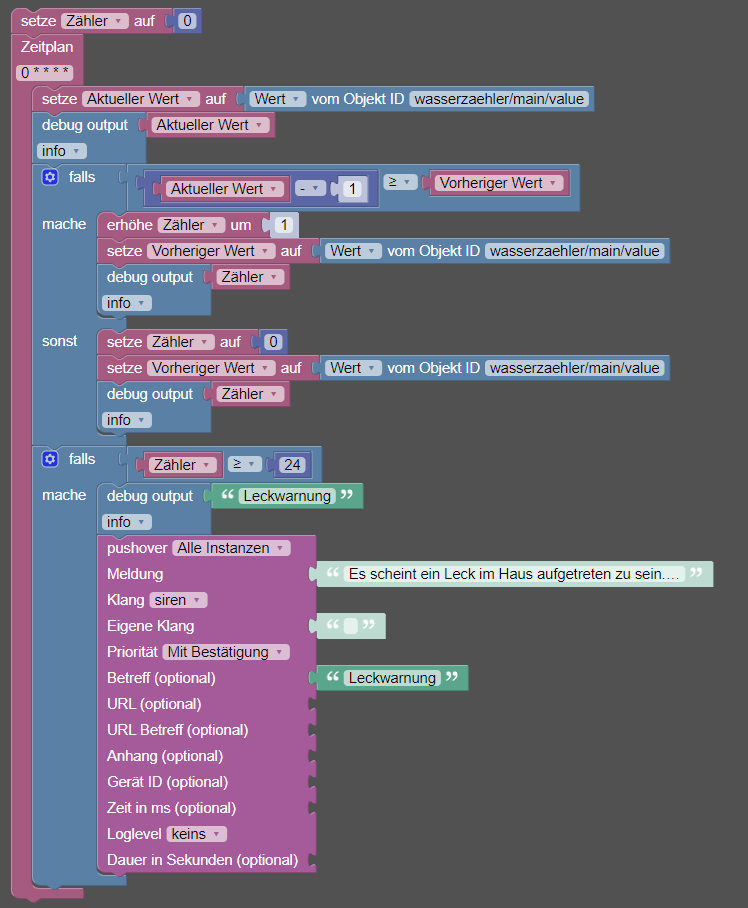Open Loglevel keins dropdown
Image resolution: width=748 pixels, height=908 pixels.
pyautogui.click(x=196, y=834)
